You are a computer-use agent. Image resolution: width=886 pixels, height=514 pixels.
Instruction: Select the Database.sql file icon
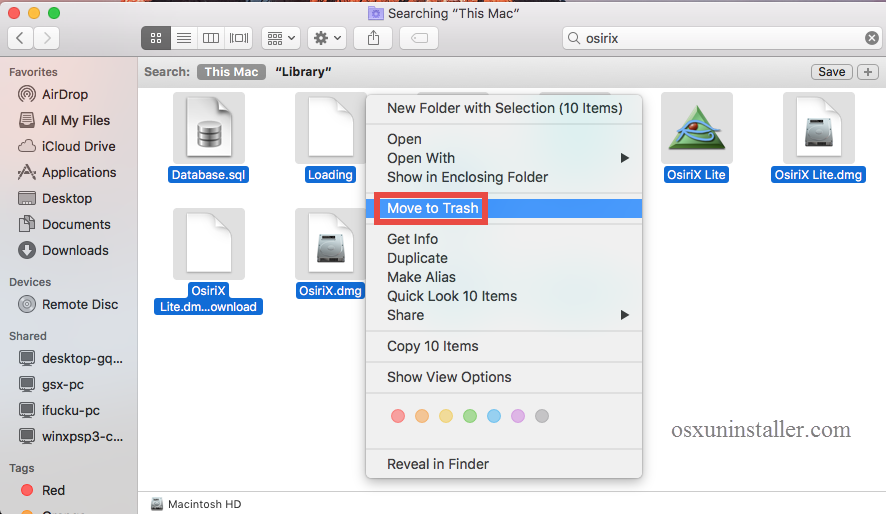pyautogui.click(x=209, y=128)
